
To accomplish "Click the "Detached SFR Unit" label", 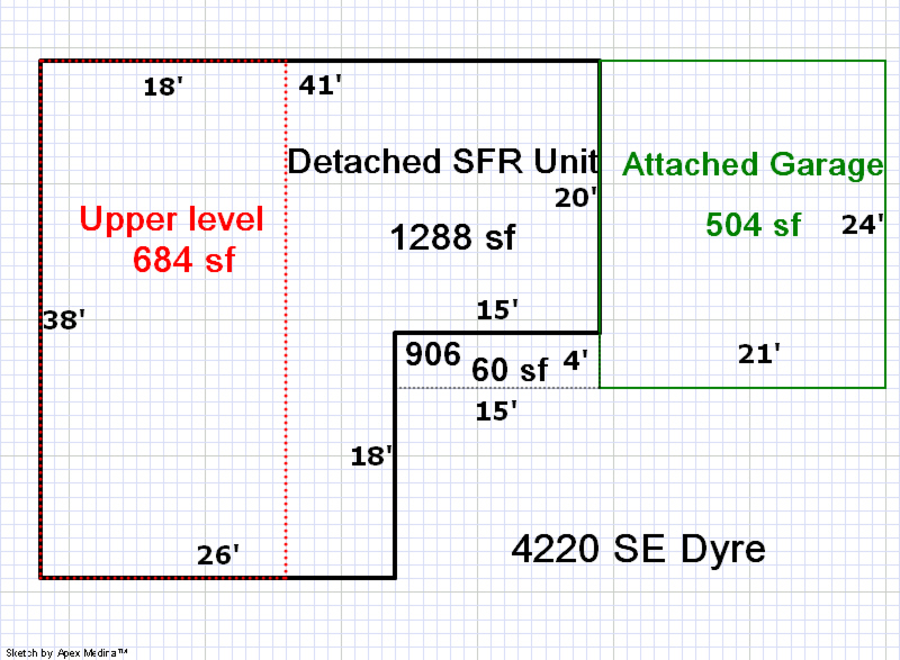I will click(x=443, y=161).
